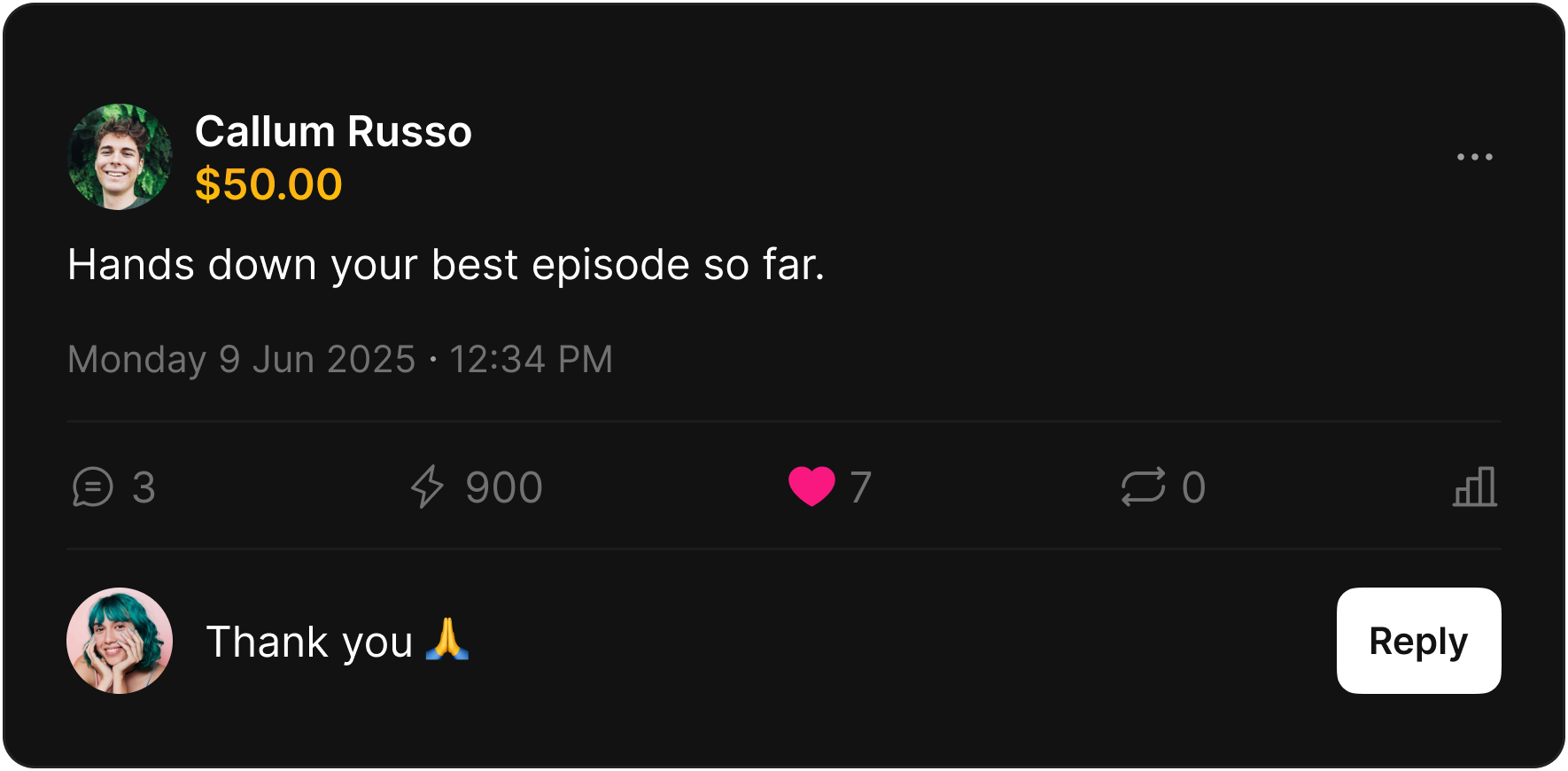Click the zap count 900
The height and width of the screenshot is (771, 1568).
coord(504,487)
